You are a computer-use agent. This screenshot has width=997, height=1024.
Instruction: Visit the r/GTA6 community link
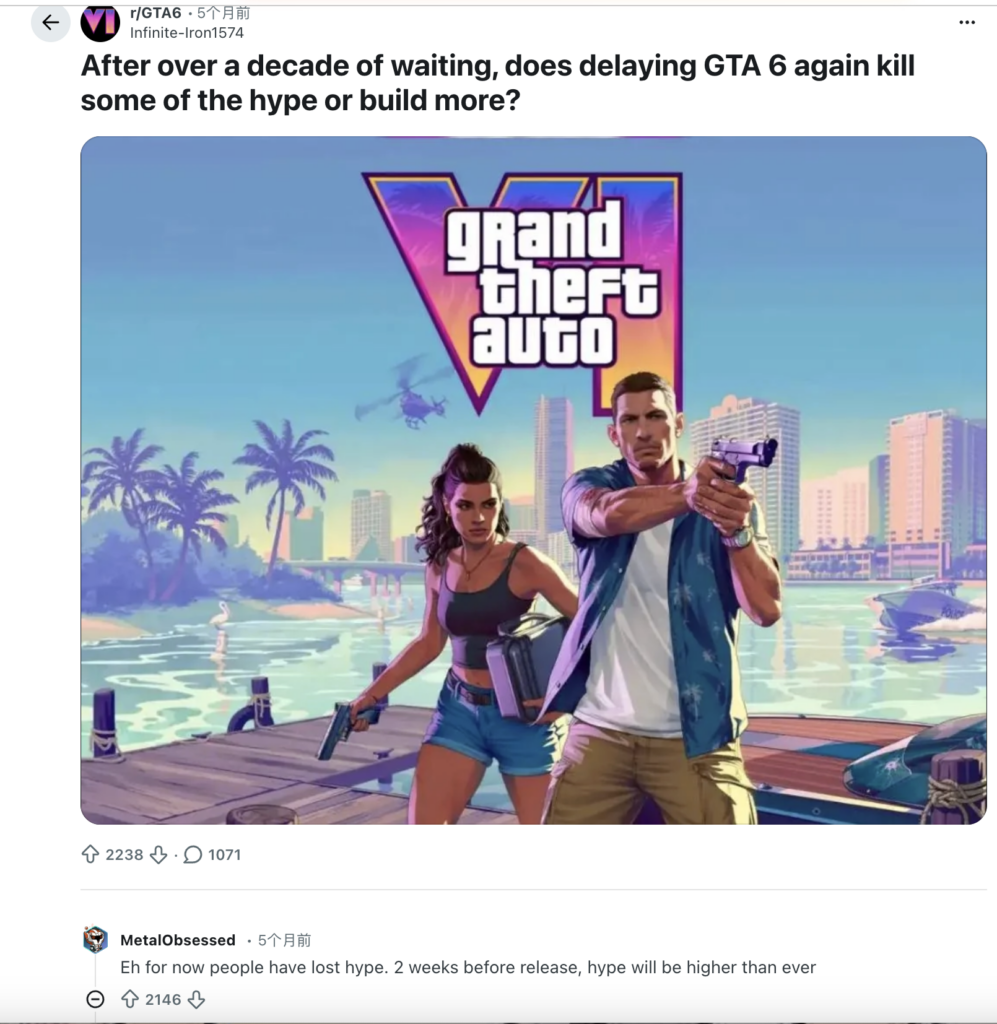click(155, 13)
